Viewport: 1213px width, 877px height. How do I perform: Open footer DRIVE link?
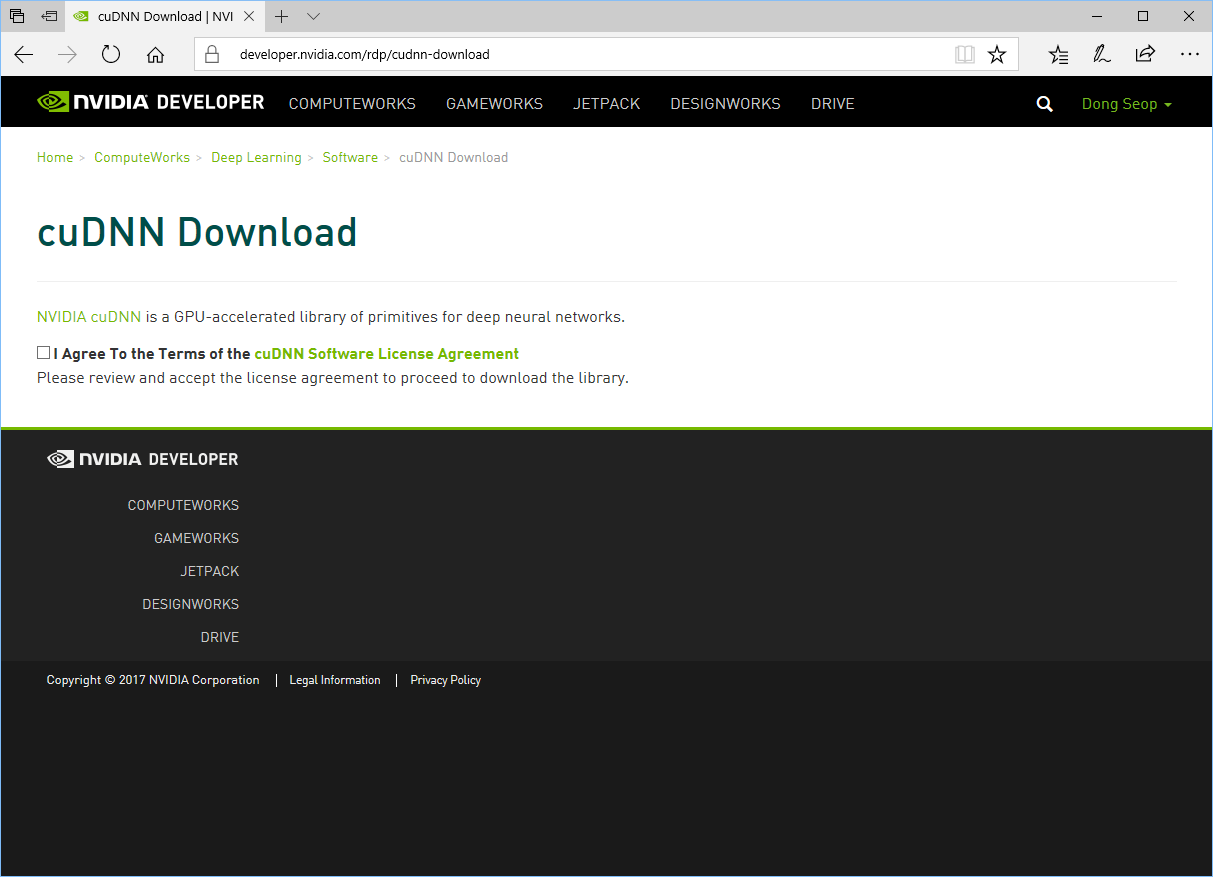[x=220, y=637]
